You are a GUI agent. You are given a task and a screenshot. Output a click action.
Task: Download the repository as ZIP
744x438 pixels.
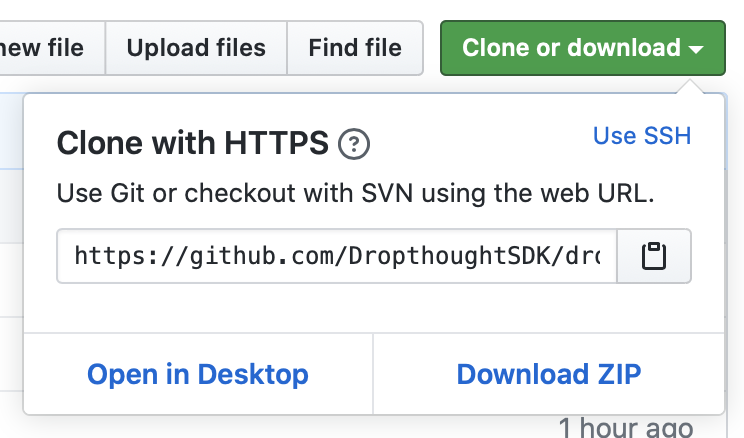pos(549,374)
